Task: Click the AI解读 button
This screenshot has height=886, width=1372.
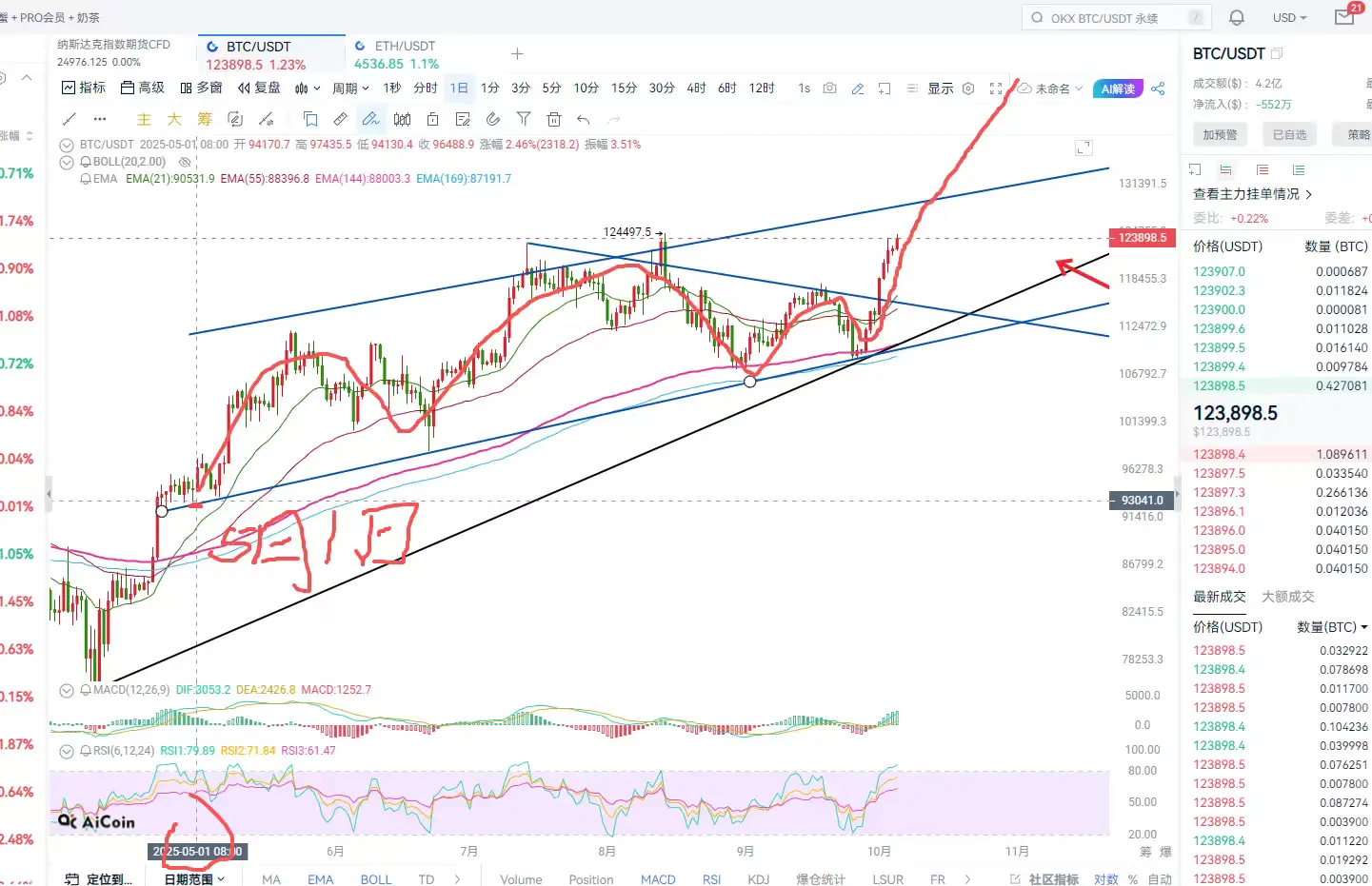Action: coord(1118,89)
